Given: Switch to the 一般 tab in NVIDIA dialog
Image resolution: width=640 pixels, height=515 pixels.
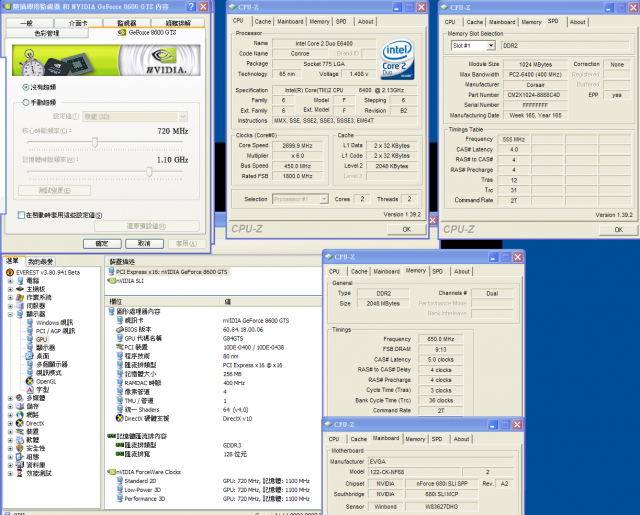Looking at the screenshot, I should (29, 23).
